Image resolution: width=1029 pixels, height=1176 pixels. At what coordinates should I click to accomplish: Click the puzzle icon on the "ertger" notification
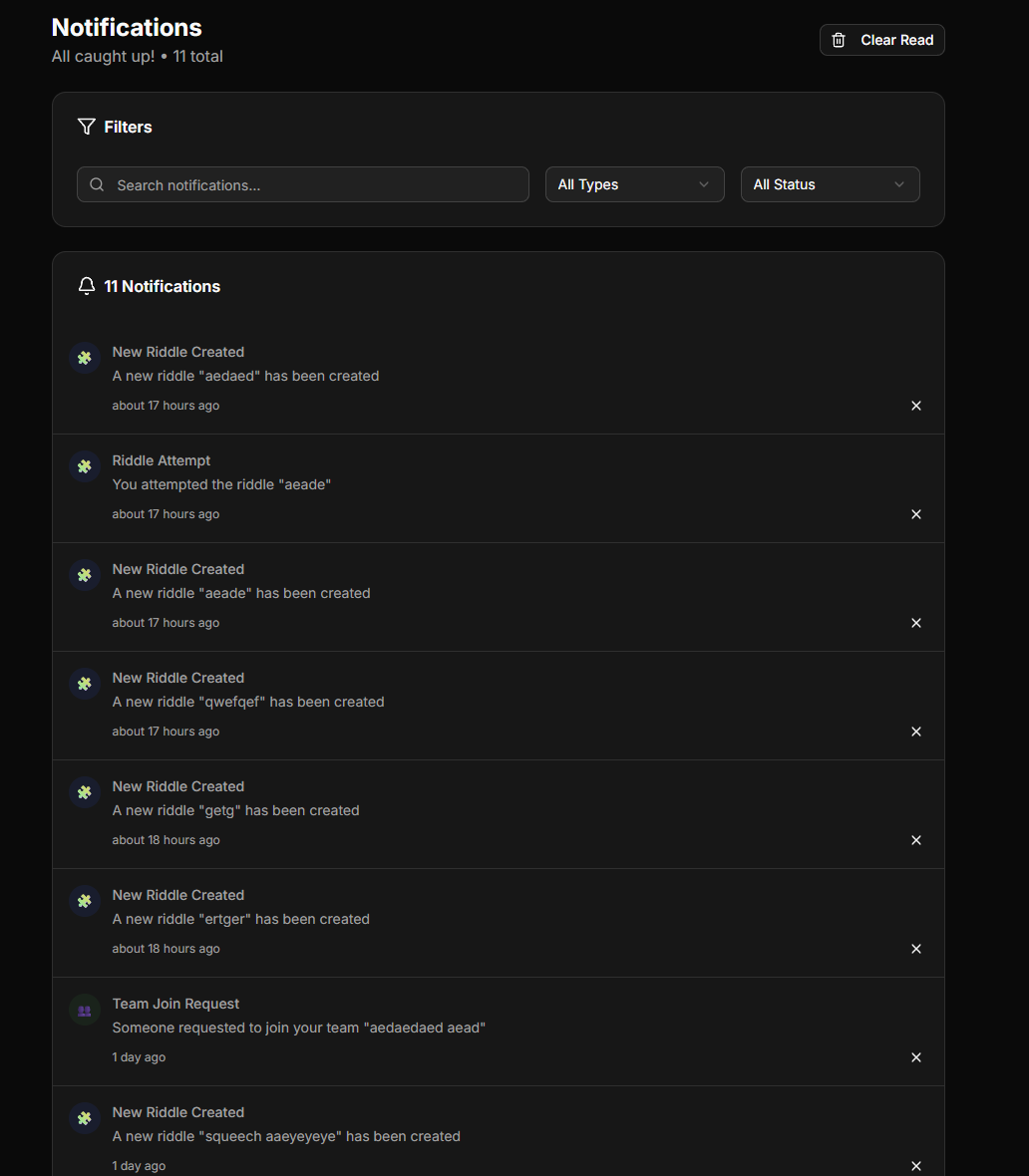(x=84, y=901)
